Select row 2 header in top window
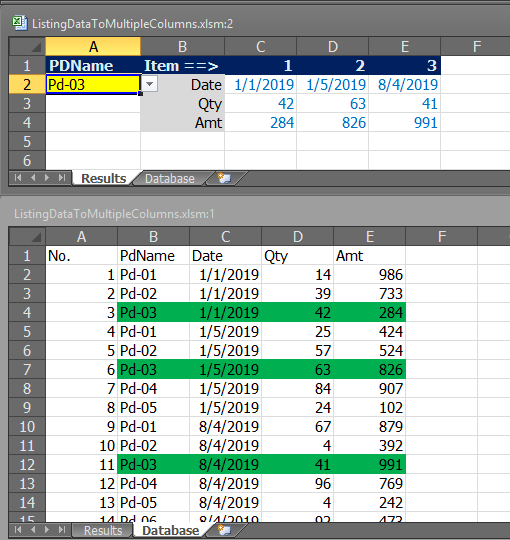Screen dimensions: 510x540 [27, 84]
